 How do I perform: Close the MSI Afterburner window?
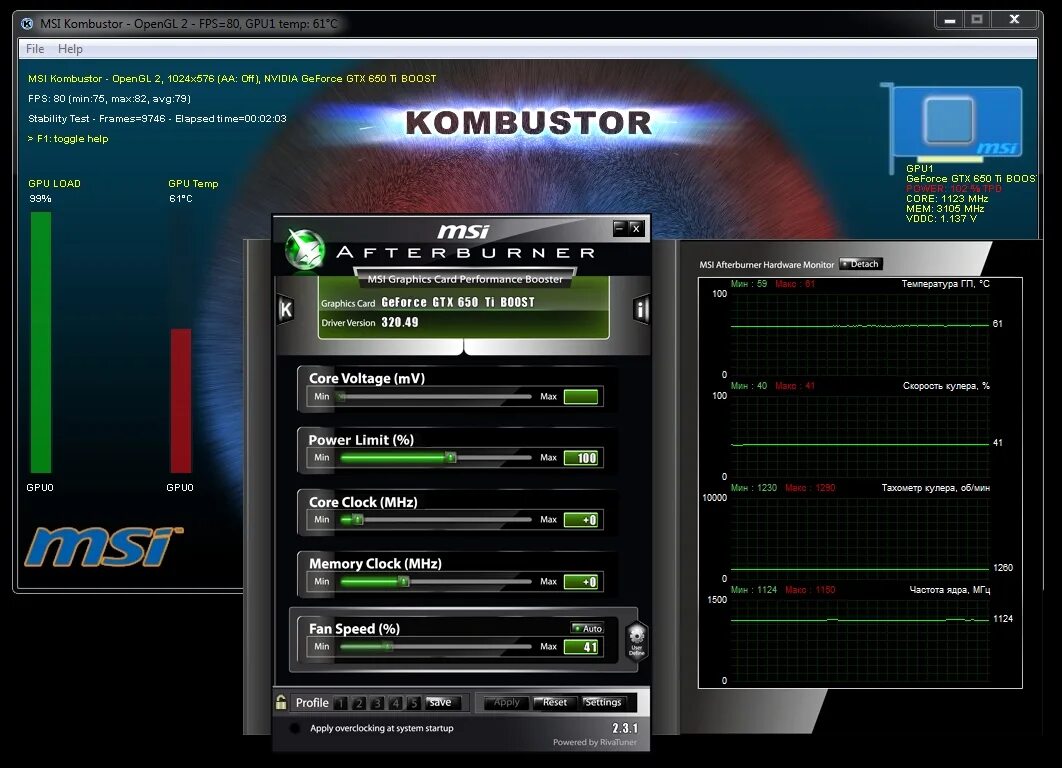[x=635, y=228]
